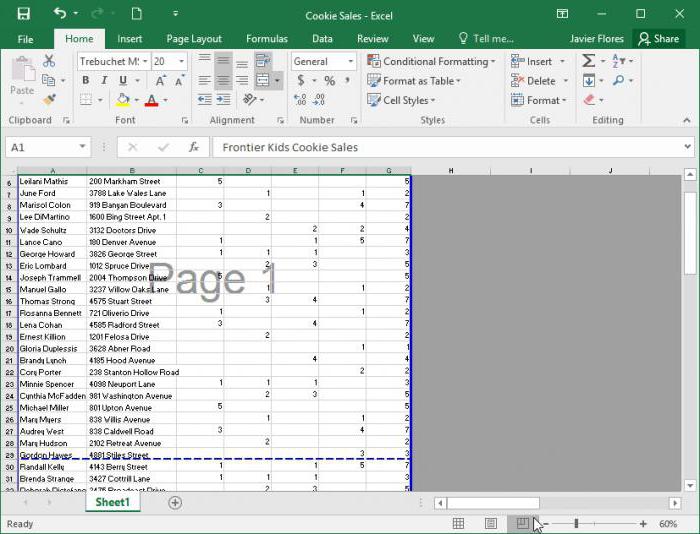The image size is (700, 534).
Task: Apply the Fill Color paint bucket
Action: [123, 100]
